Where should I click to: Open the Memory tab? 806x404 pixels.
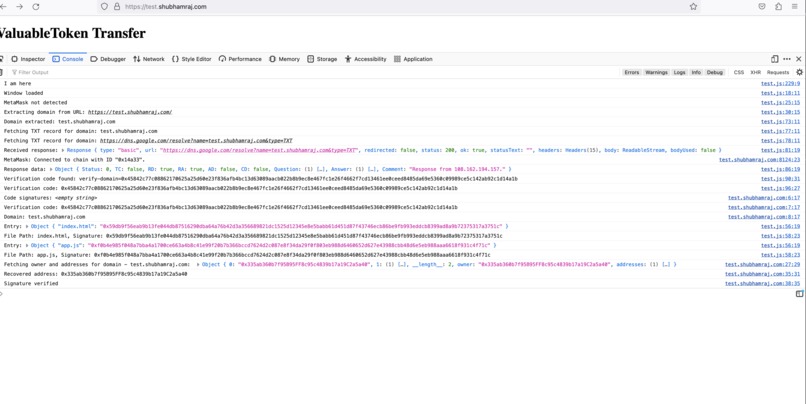(x=284, y=59)
